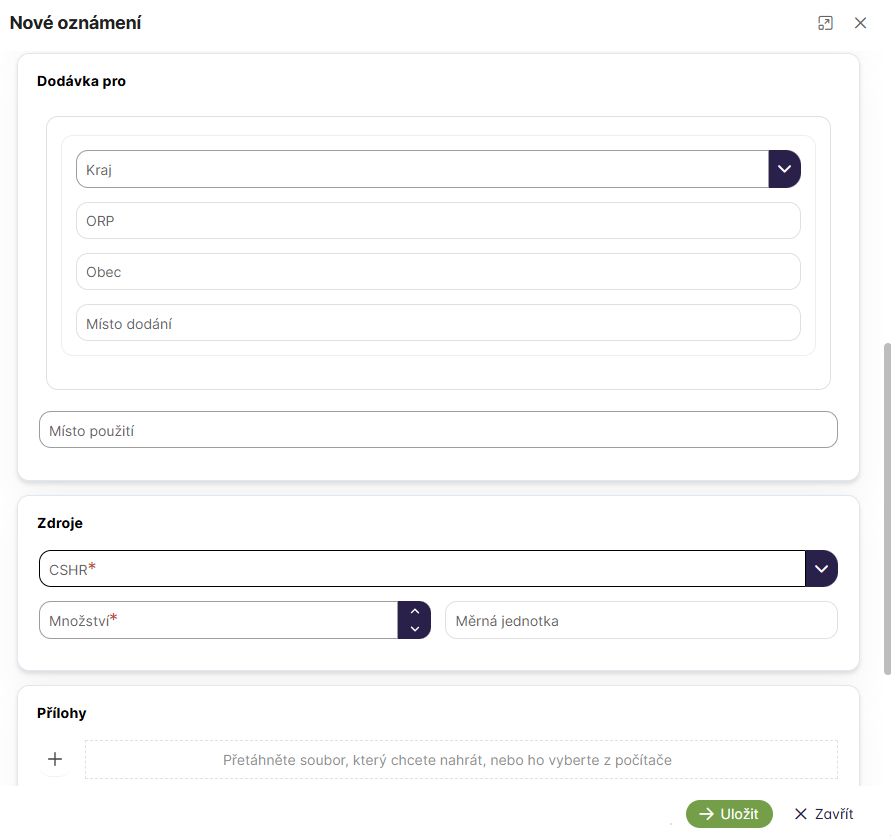Decrease Množství with down stepper arrow
This screenshot has height=836, width=891.
(414, 628)
